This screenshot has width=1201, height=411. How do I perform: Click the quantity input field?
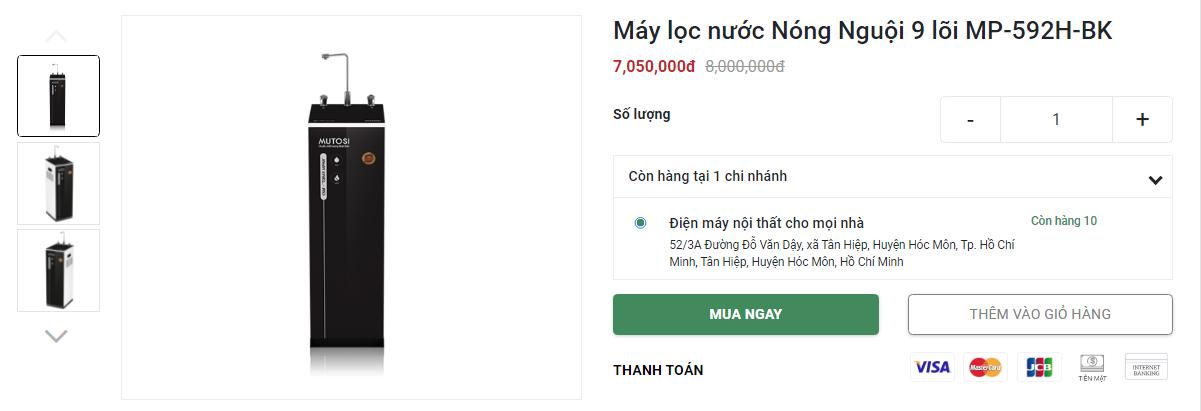coord(1056,119)
